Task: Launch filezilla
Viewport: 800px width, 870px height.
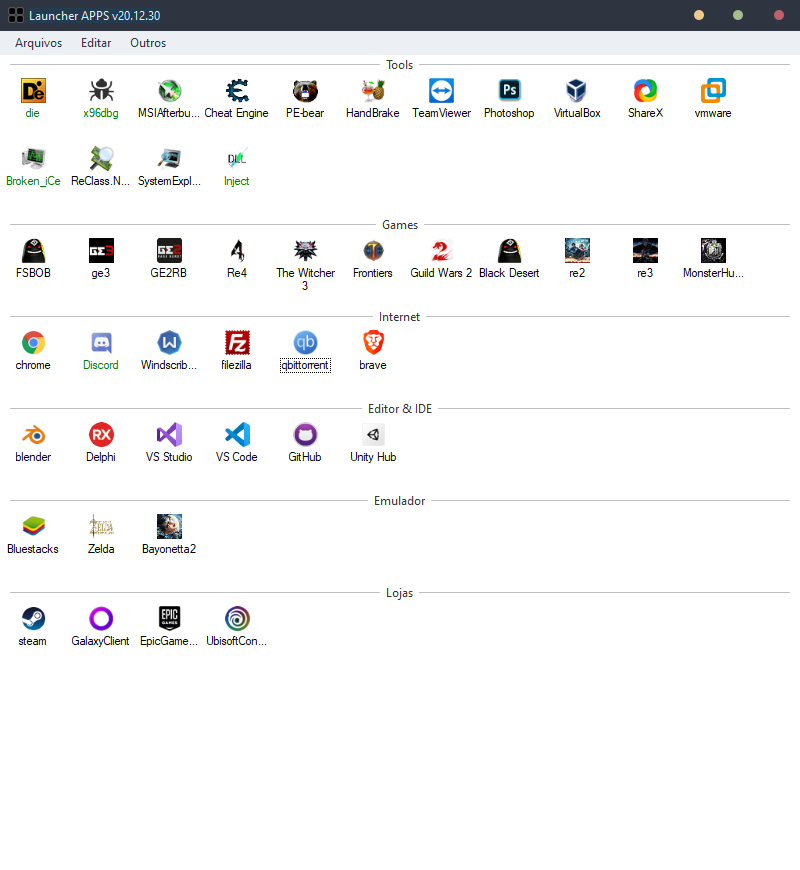Action: tap(237, 342)
